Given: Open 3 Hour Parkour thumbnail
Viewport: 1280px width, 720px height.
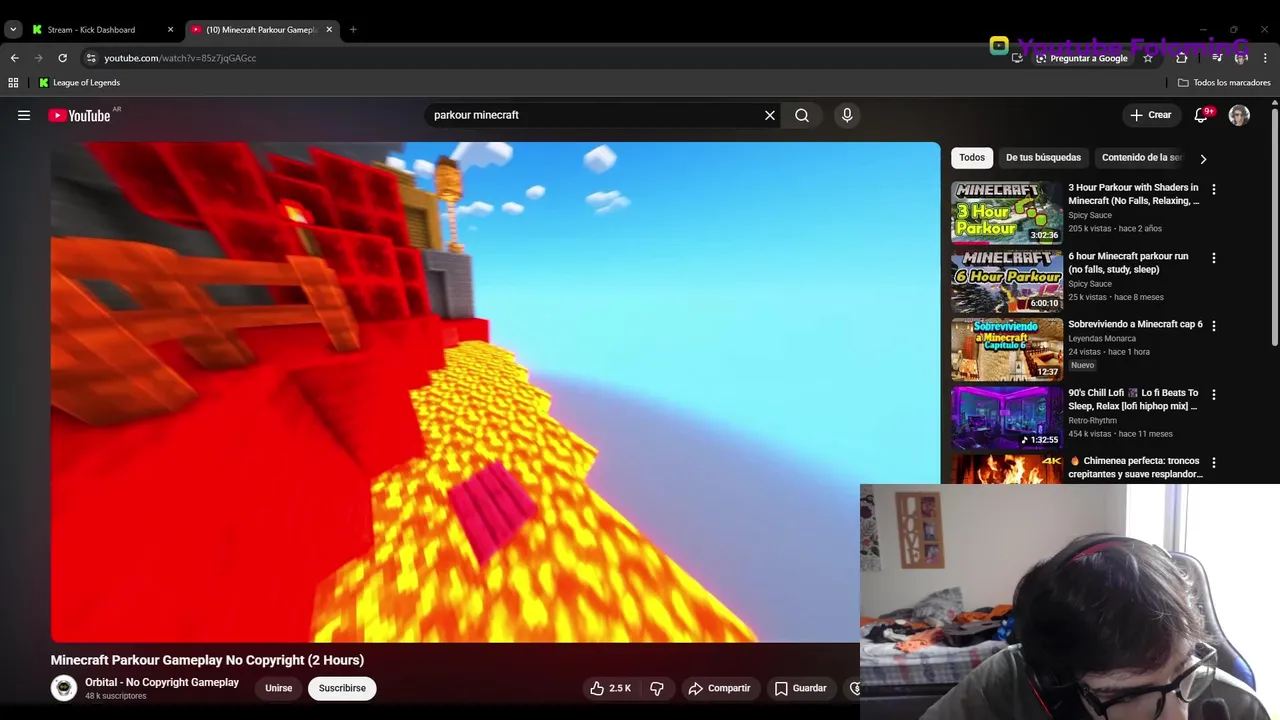Looking at the screenshot, I should [1006, 212].
